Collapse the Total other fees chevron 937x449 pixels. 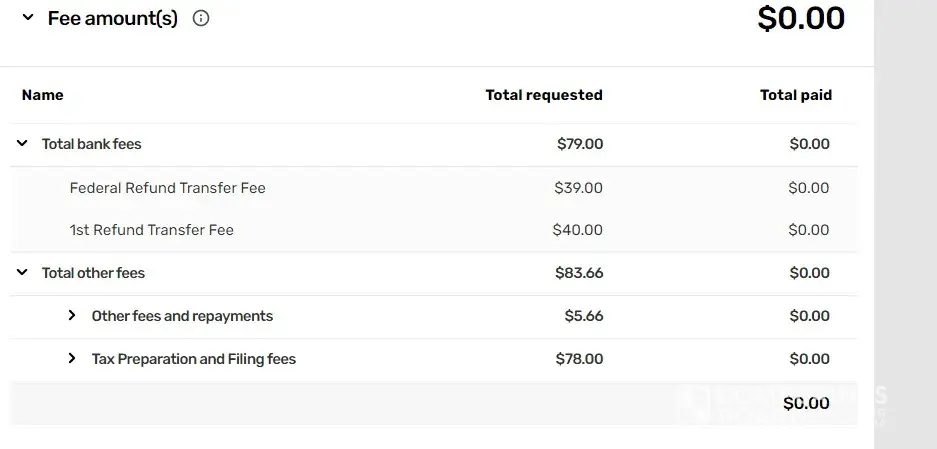click(x=22, y=273)
